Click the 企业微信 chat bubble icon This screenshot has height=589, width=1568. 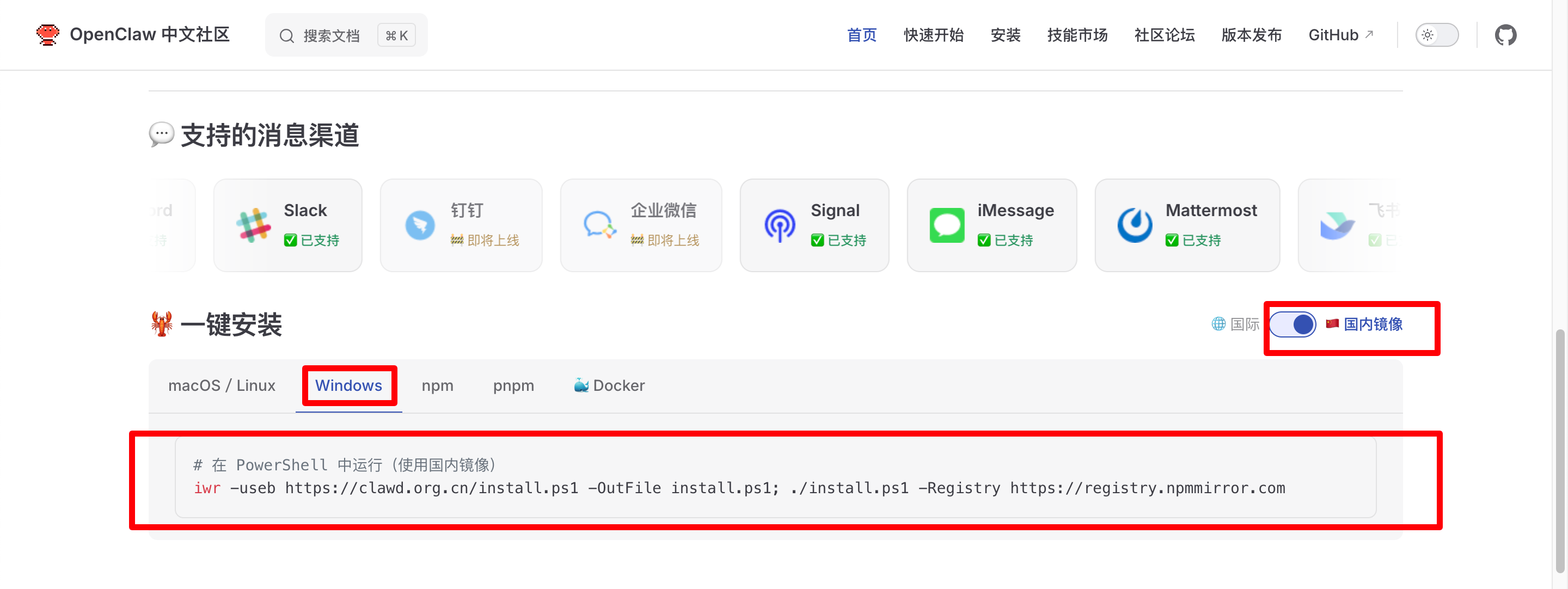point(599,225)
